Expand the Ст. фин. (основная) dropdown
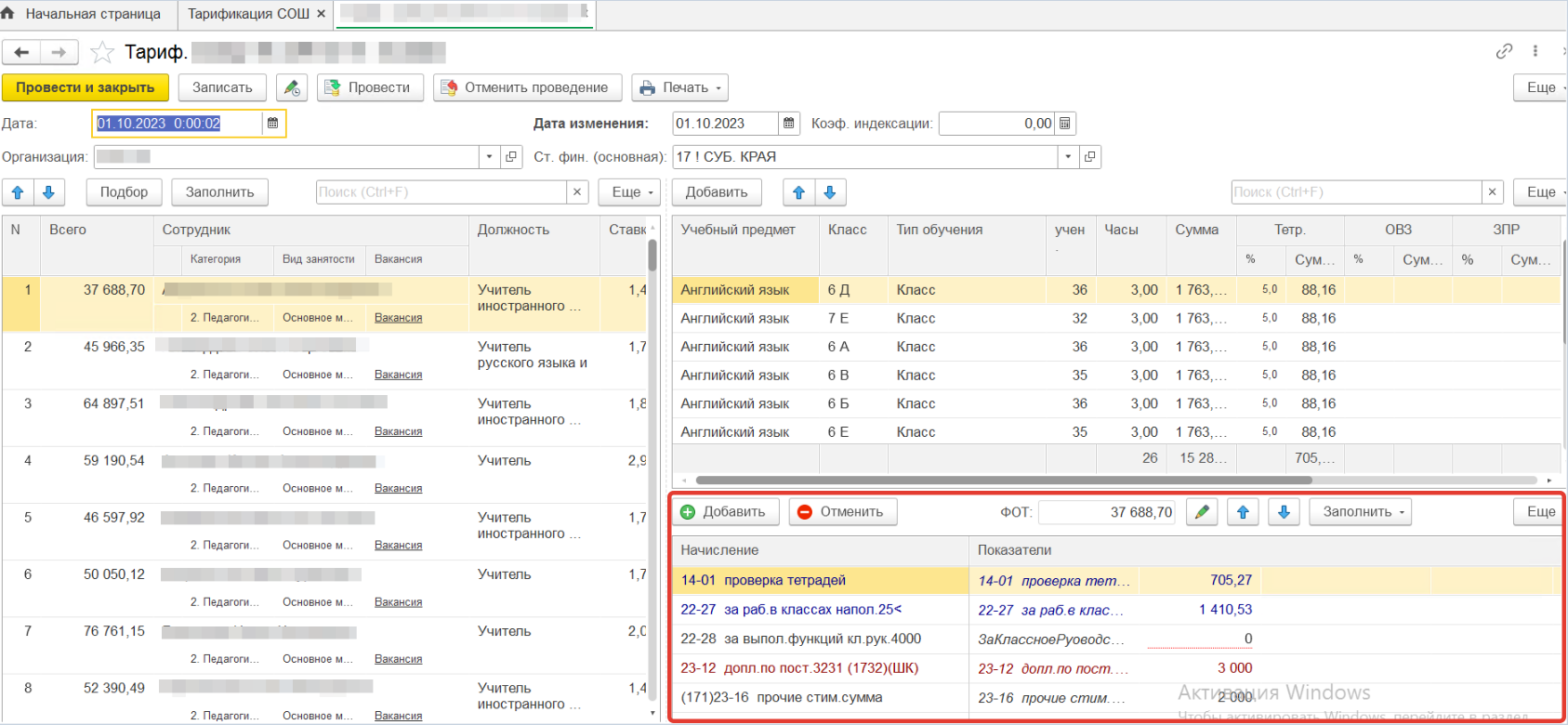This screenshot has height=725, width=1568. [x=1068, y=157]
